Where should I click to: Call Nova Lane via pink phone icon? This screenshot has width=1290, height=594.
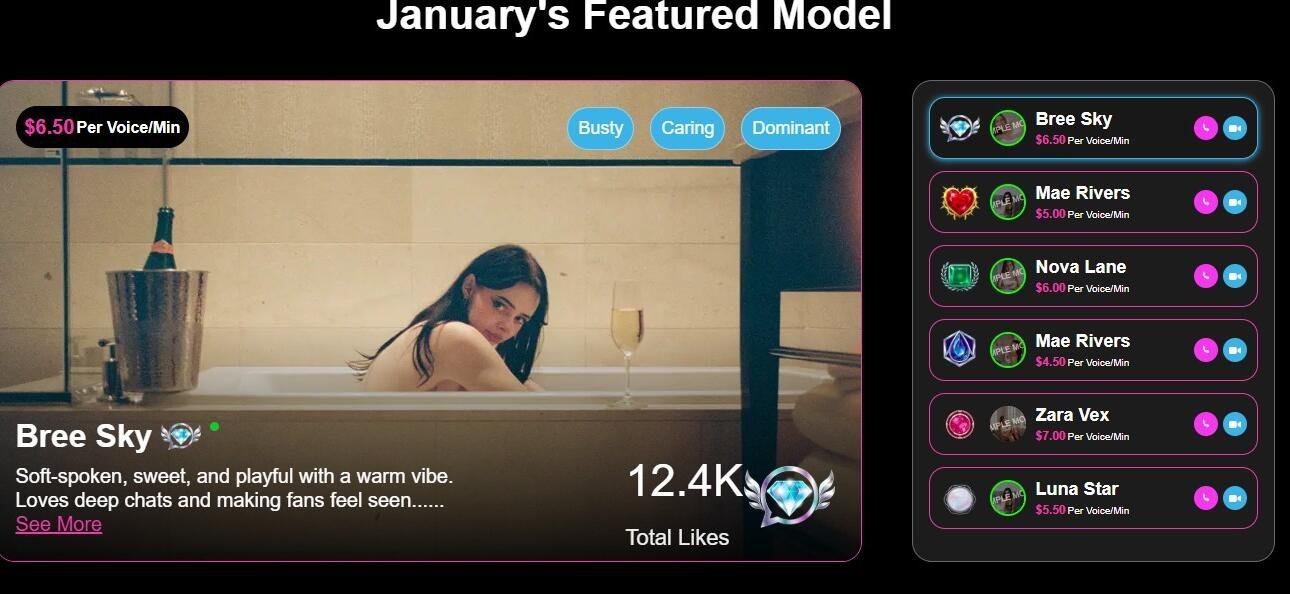pos(1205,276)
